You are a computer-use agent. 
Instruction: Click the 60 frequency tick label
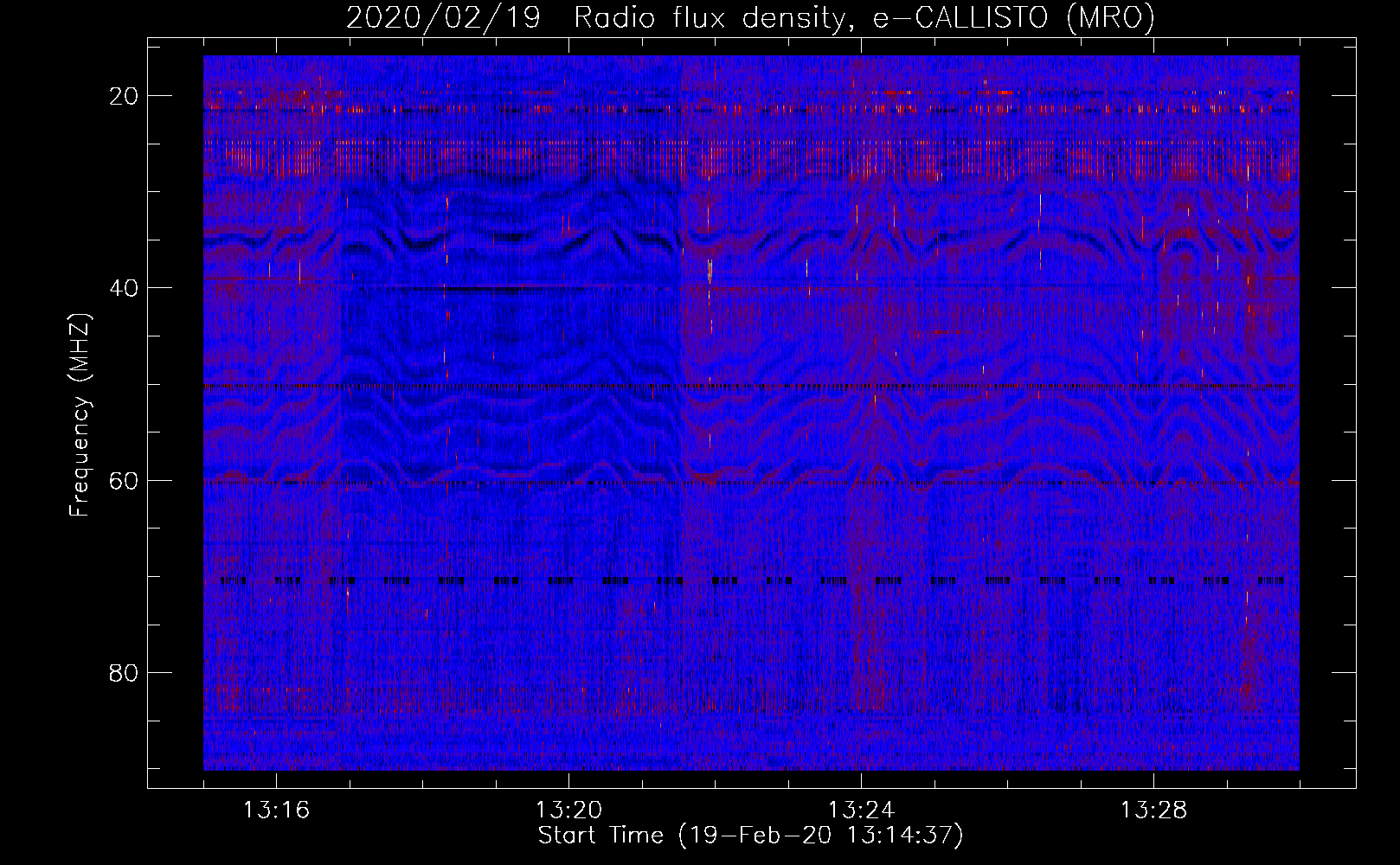click(124, 480)
